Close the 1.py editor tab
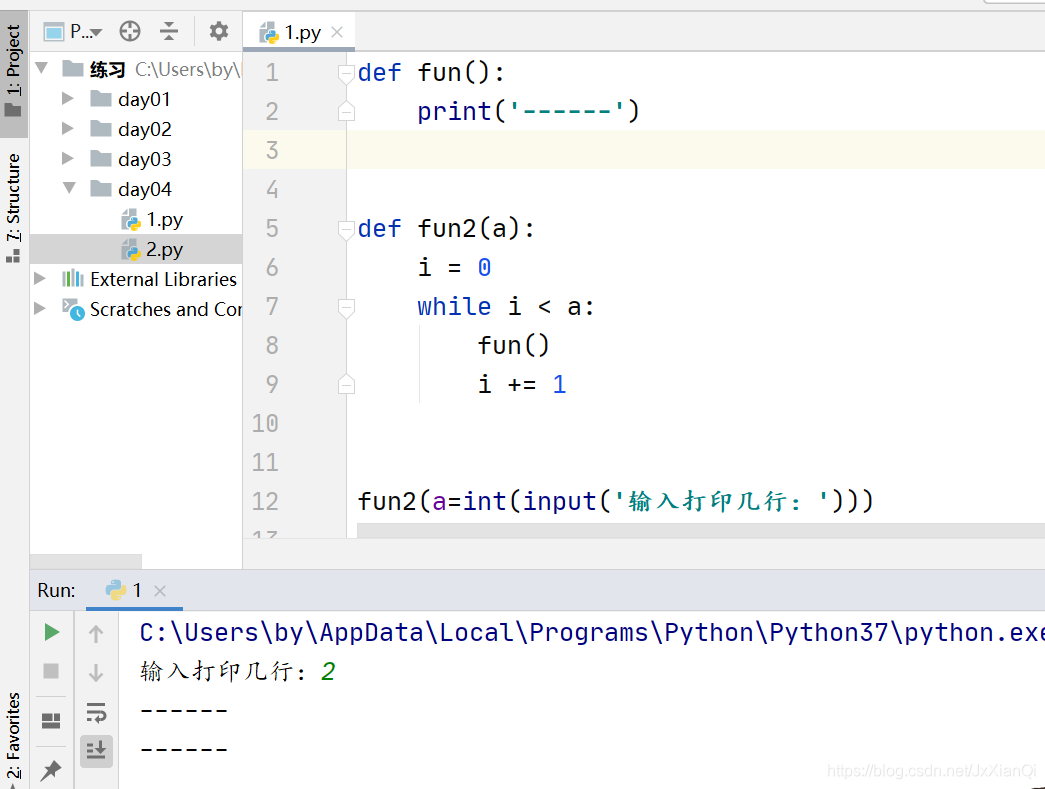1045x789 pixels. (x=337, y=32)
